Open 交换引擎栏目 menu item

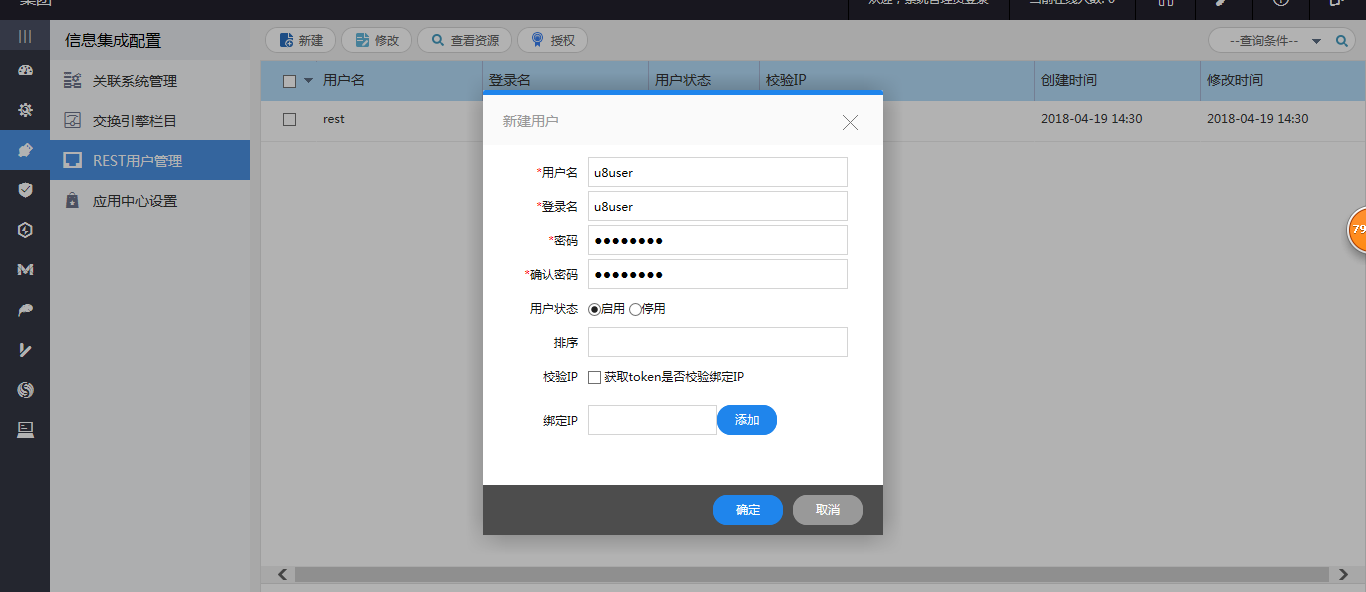(150, 120)
